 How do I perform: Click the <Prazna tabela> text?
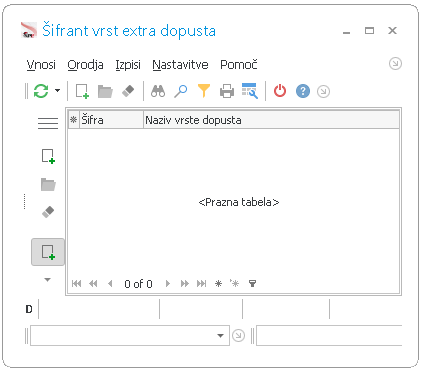[239, 202]
